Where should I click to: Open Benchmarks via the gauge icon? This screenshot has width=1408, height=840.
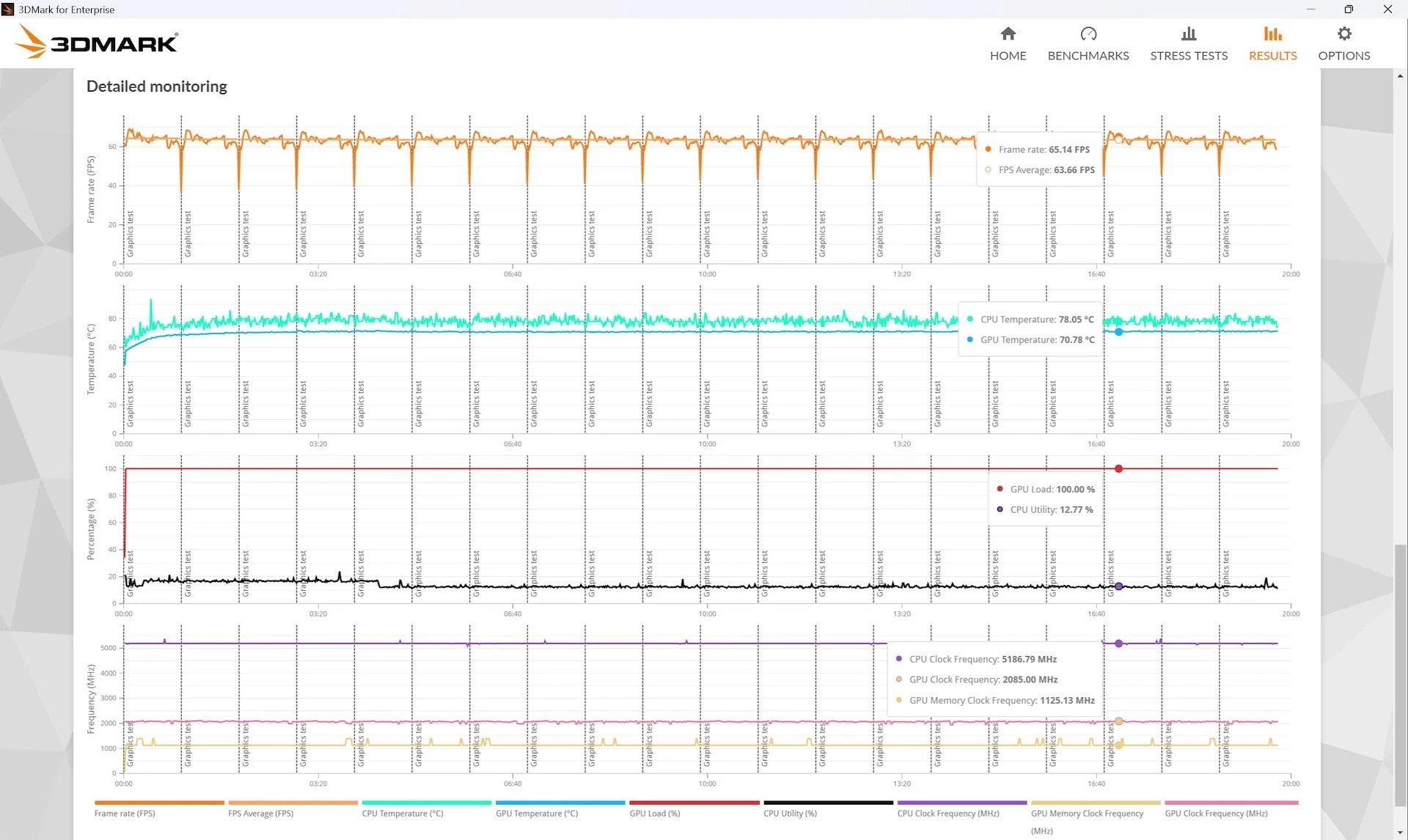[1088, 34]
